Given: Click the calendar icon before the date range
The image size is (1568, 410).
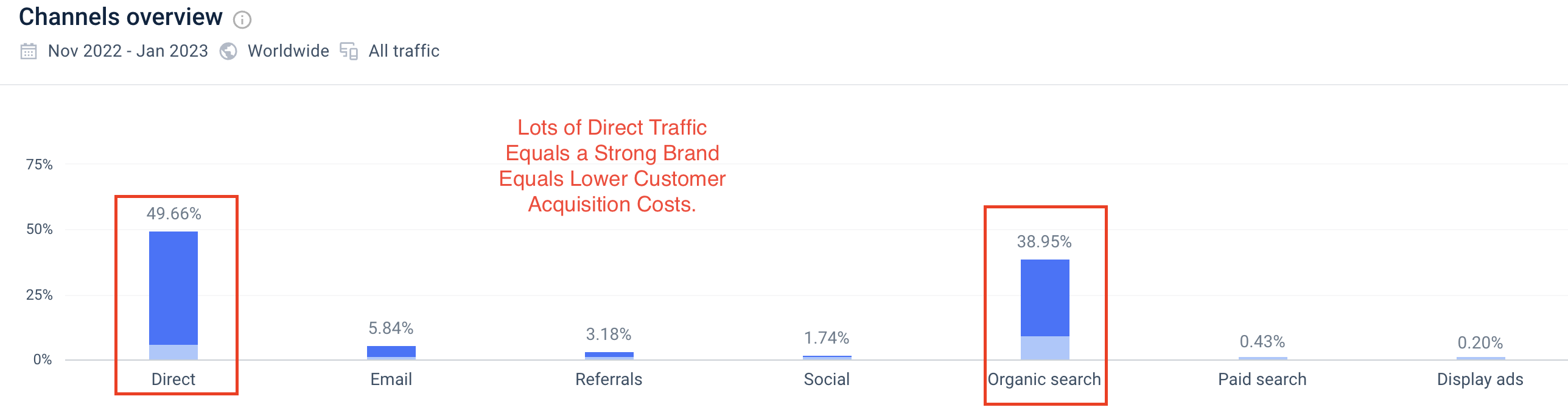Looking at the screenshot, I should tap(29, 51).
